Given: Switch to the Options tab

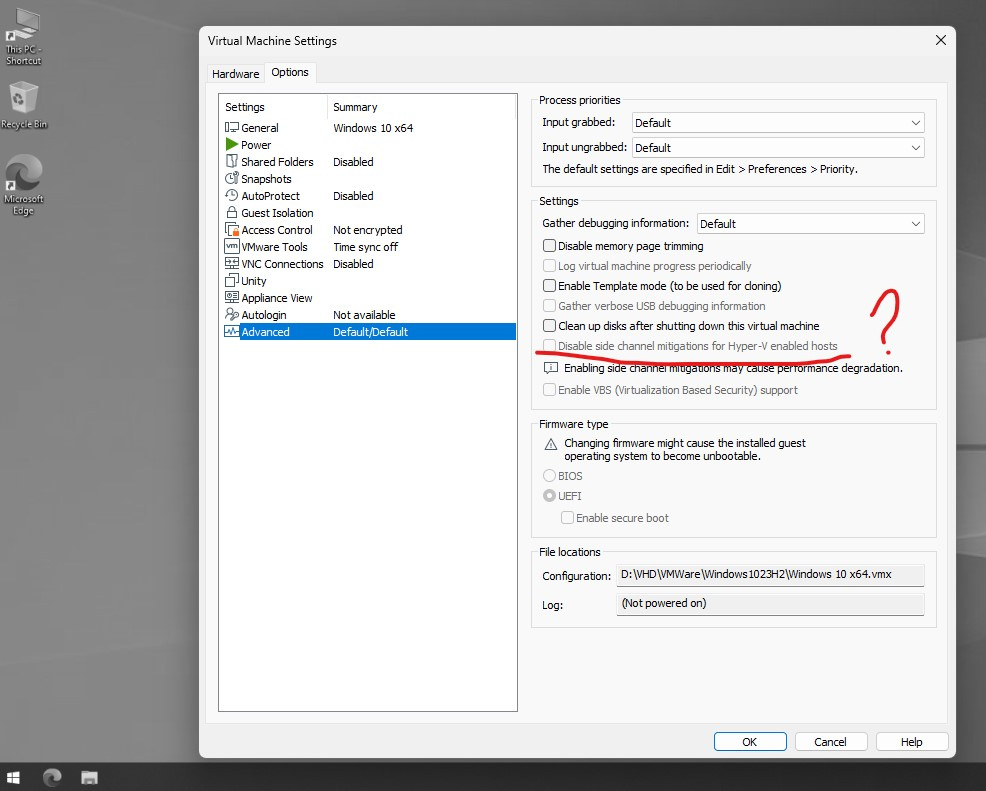Looking at the screenshot, I should tap(290, 72).
